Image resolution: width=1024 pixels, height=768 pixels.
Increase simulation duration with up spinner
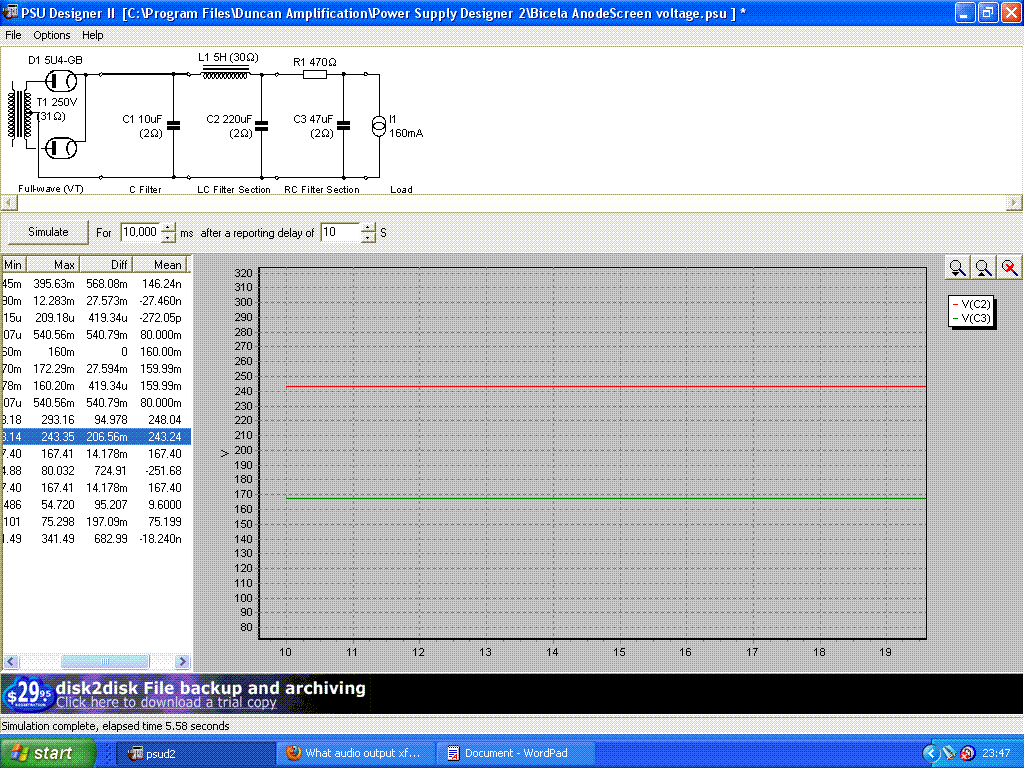point(168,227)
